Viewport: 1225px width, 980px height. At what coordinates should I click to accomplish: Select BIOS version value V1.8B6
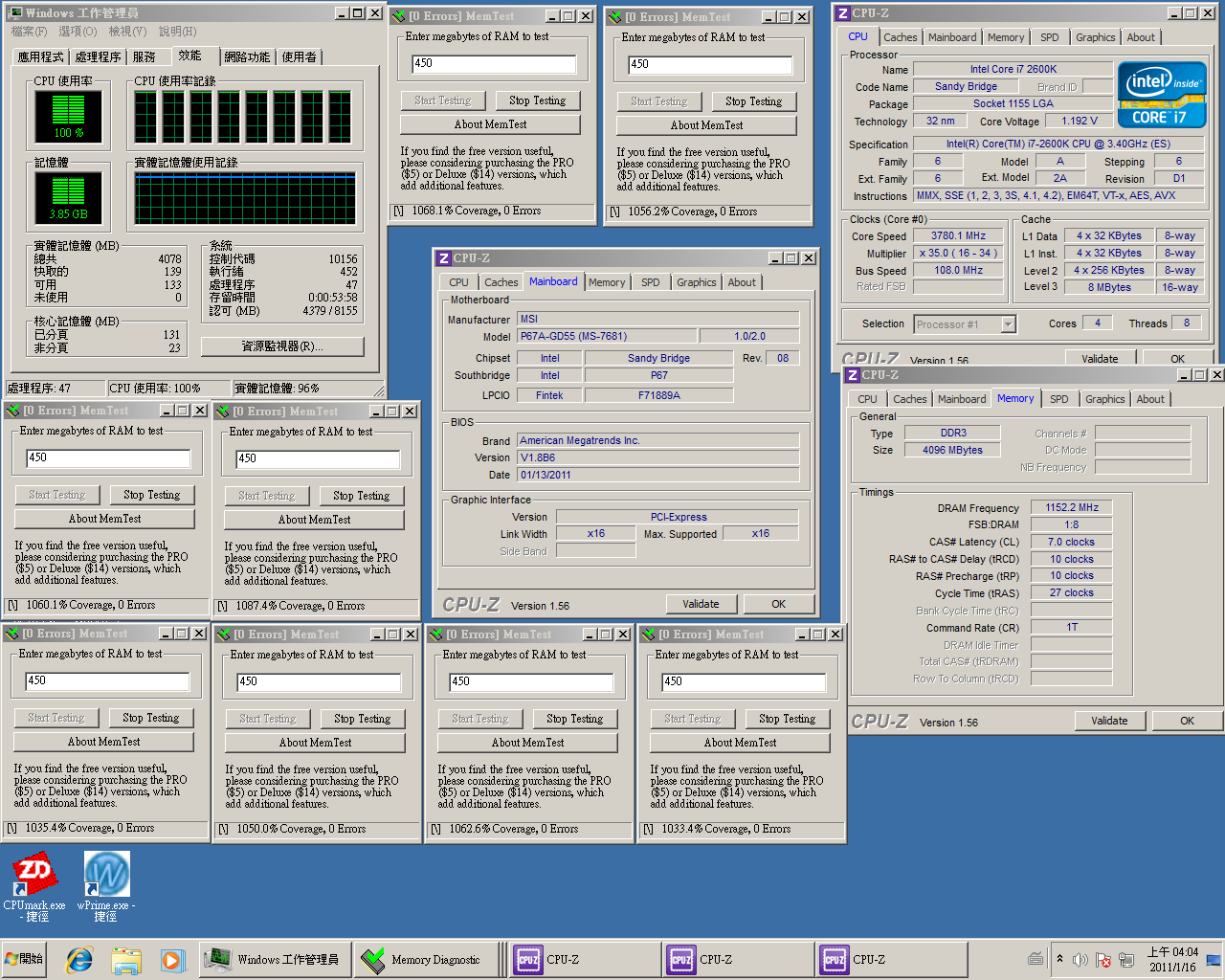click(658, 457)
